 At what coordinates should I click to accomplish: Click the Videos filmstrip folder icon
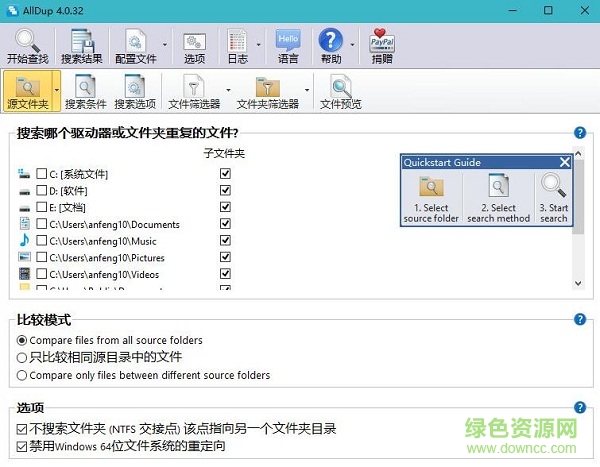coord(24,273)
